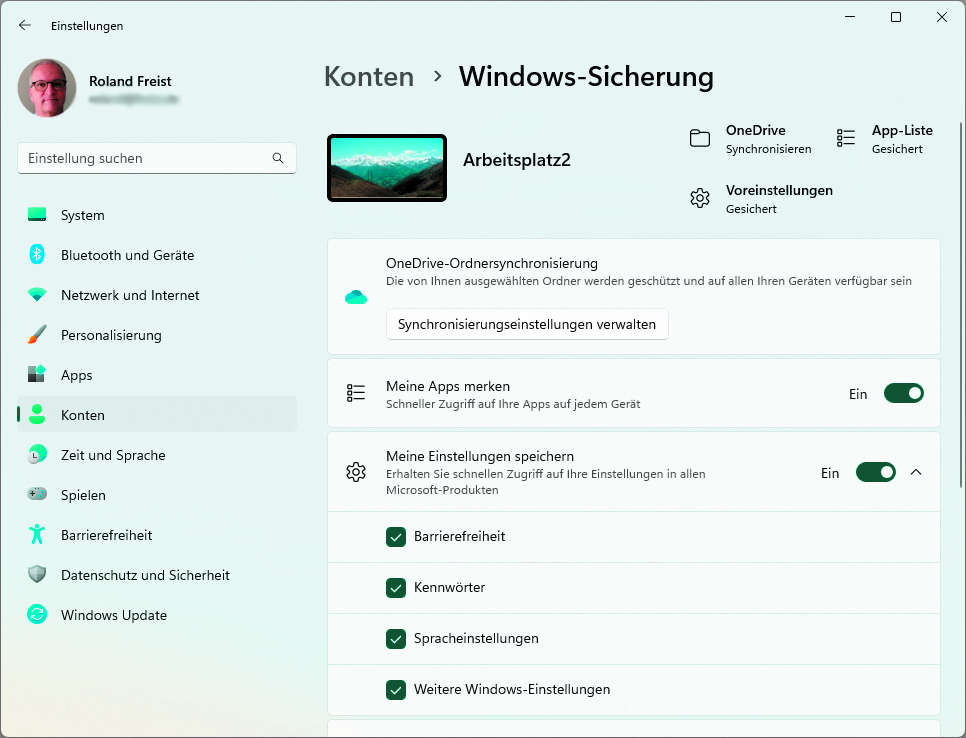Click the Bluetooth icon in sidebar
The image size is (966, 738).
37,254
